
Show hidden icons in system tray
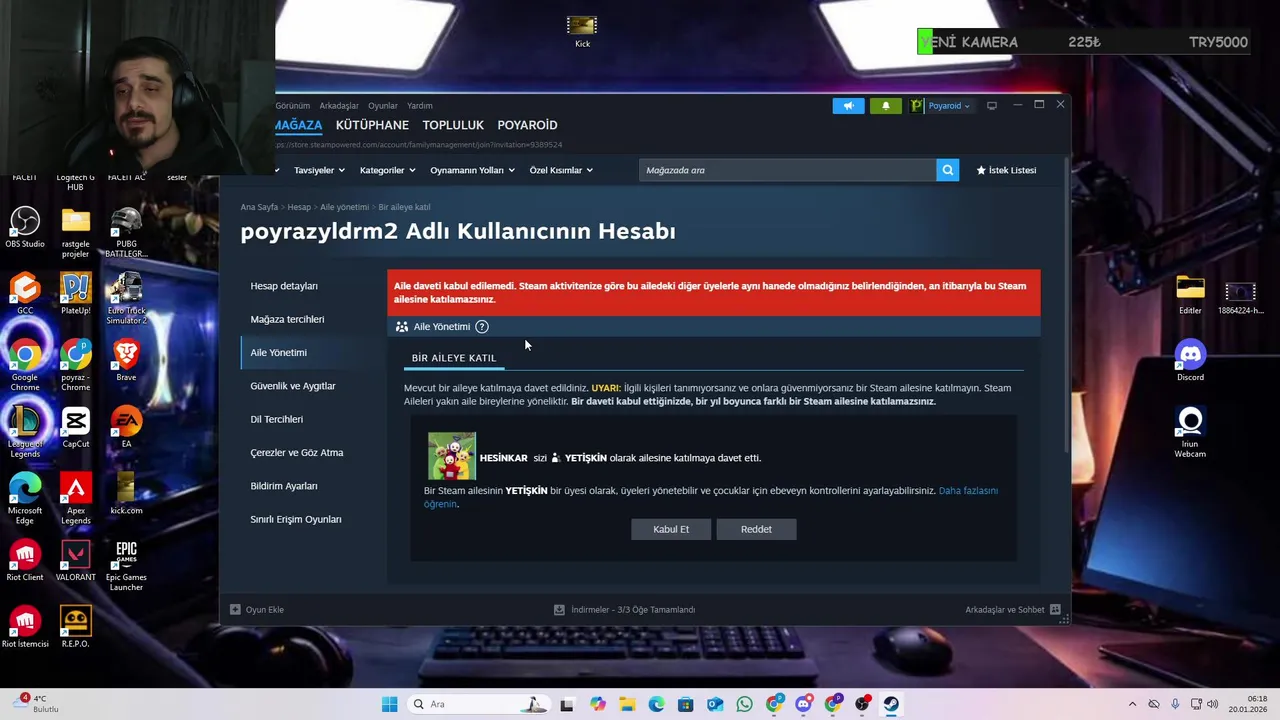point(1132,704)
